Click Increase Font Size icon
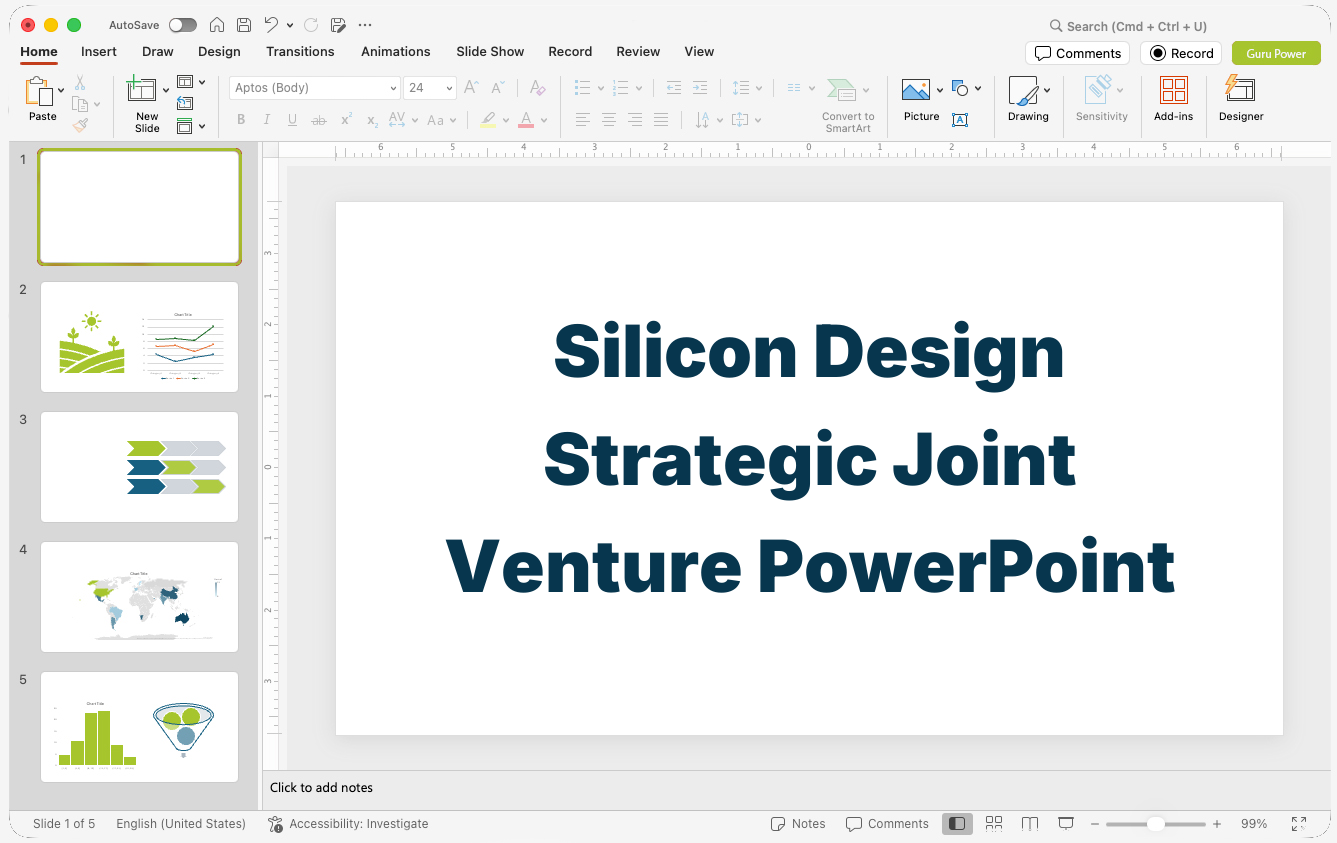 point(472,88)
